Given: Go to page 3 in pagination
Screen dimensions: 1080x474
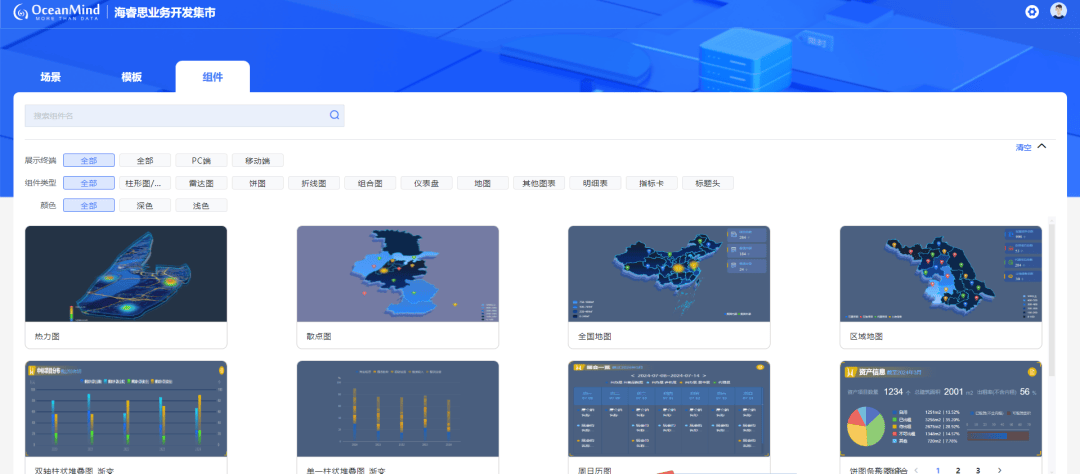Looking at the screenshot, I should point(978,470).
